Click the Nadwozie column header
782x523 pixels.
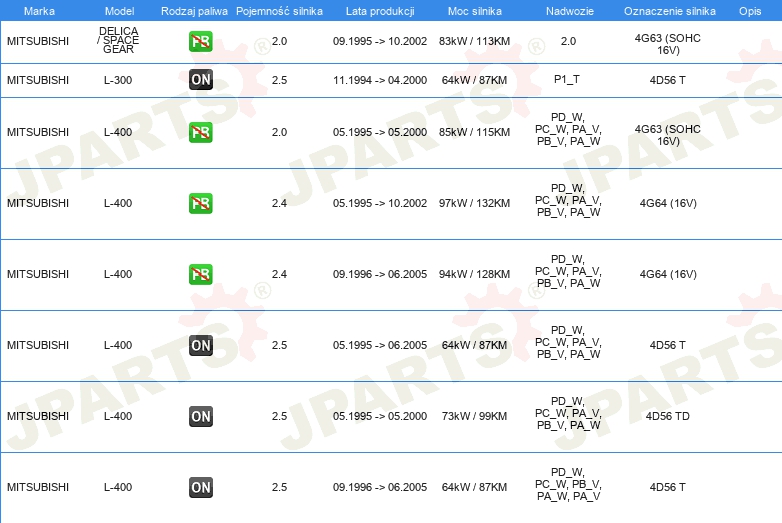570,11
